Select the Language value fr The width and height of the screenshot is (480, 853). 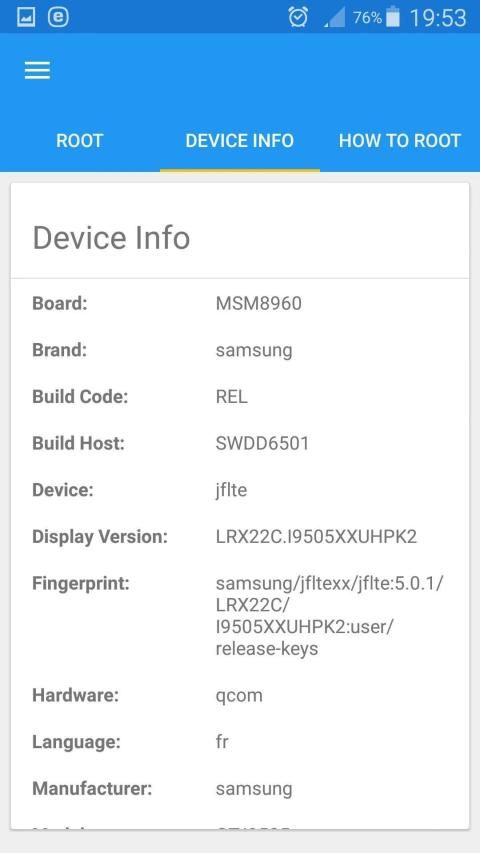222,741
